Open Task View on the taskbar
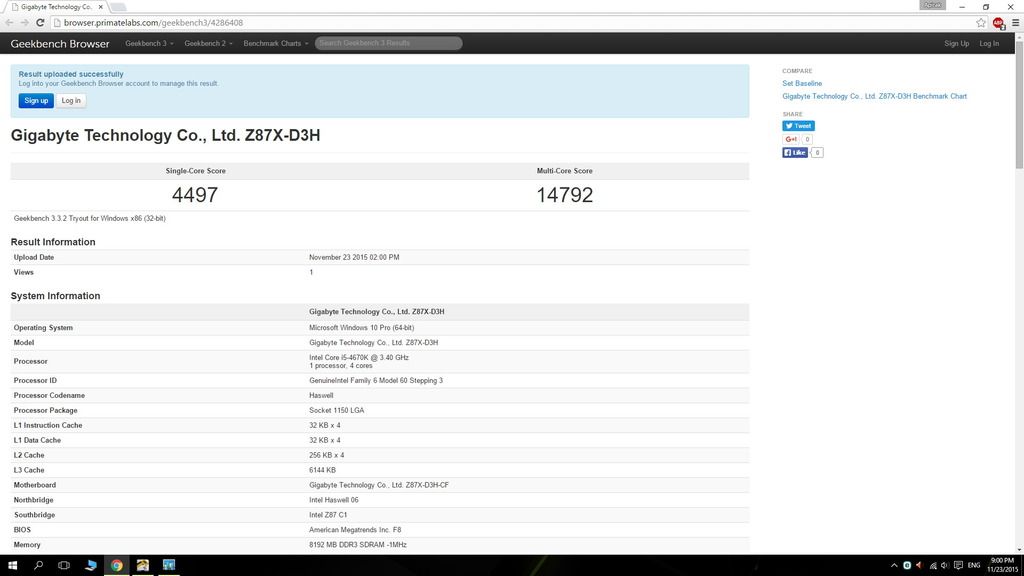Image resolution: width=1024 pixels, height=576 pixels. (64, 566)
